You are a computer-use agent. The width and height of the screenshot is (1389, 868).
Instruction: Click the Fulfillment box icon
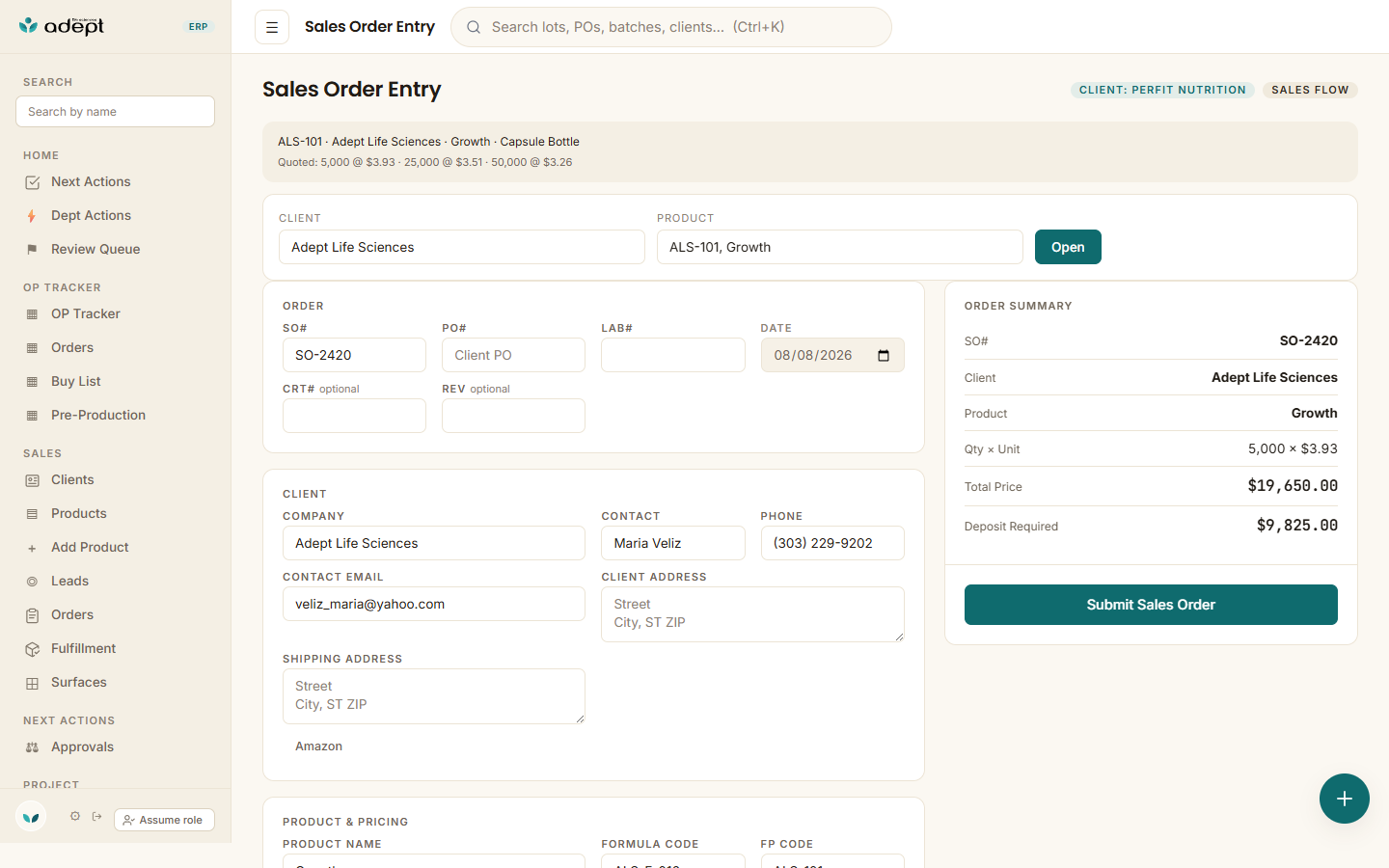(x=32, y=649)
